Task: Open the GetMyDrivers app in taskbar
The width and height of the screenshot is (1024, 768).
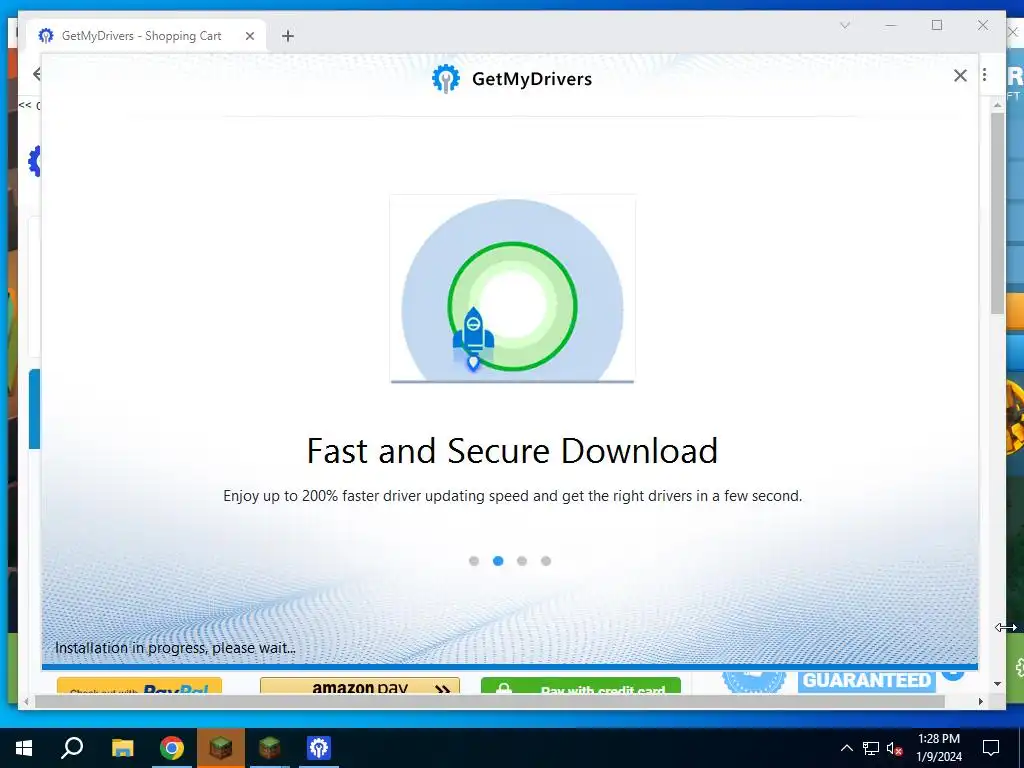Action: click(x=319, y=748)
